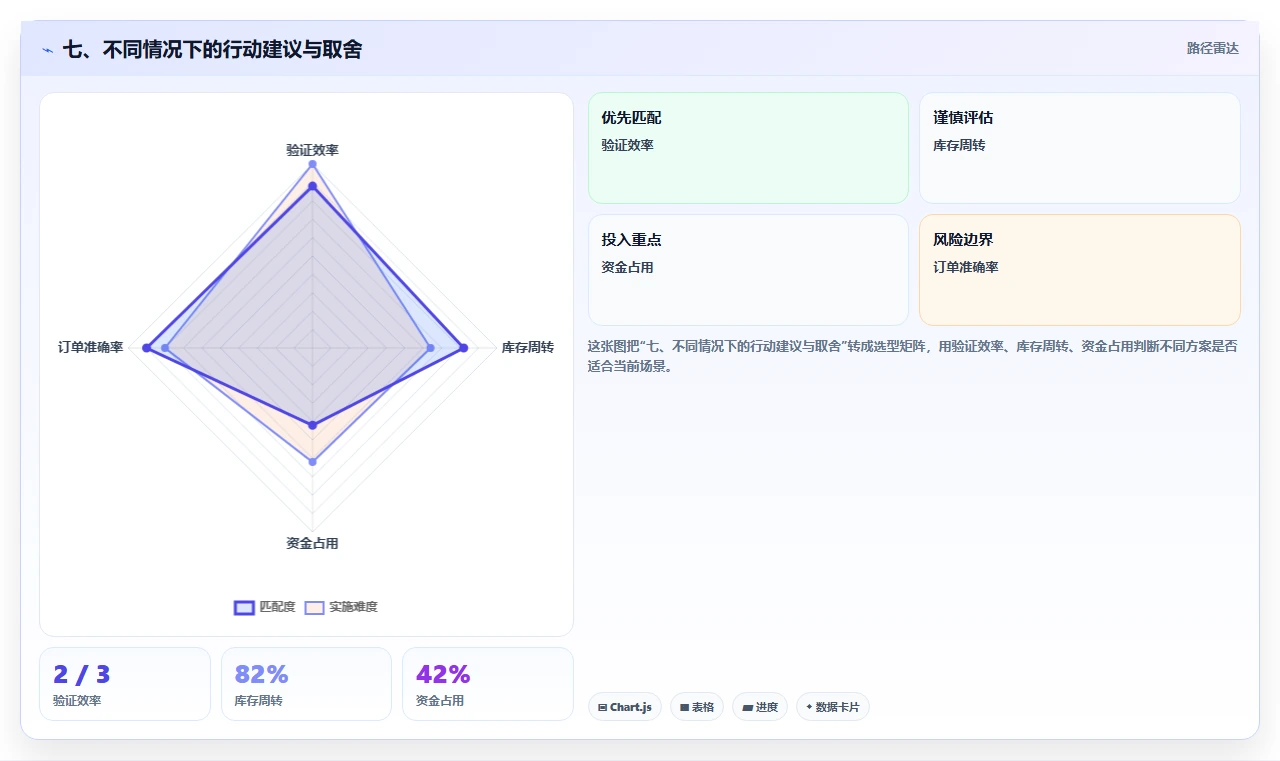Select the 进度 tag
This screenshot has height=761, width=1280.
coord(760,707)
